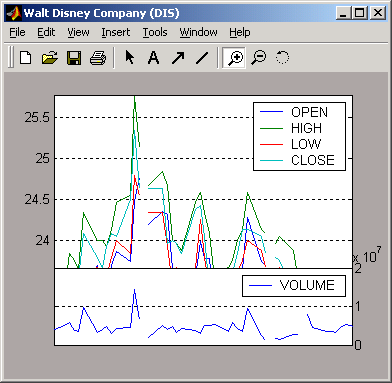Click the MATLAB icon in title bar
The width and height of the screenshot is (392, 383).
coord(14,13)
